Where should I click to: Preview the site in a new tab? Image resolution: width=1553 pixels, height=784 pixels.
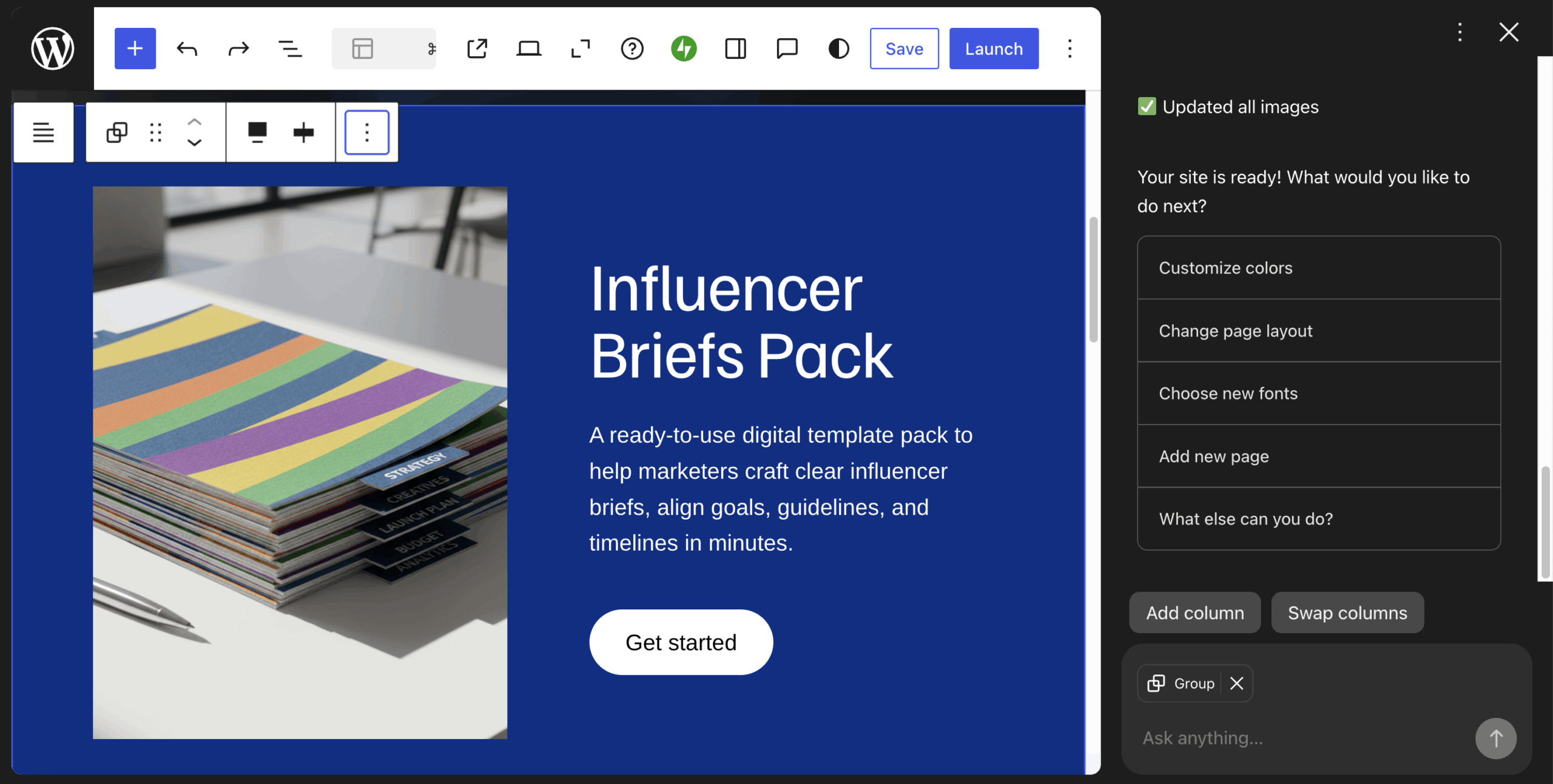(x=477, y=49)
